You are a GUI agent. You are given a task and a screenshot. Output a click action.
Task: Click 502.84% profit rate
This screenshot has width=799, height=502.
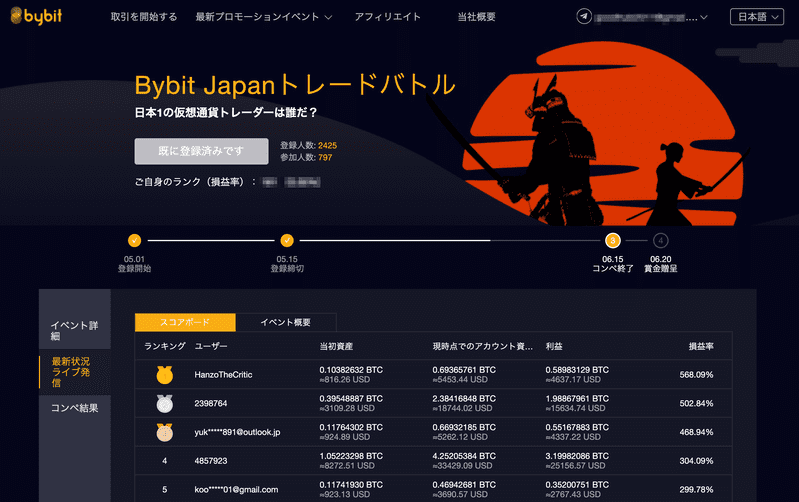696,403
